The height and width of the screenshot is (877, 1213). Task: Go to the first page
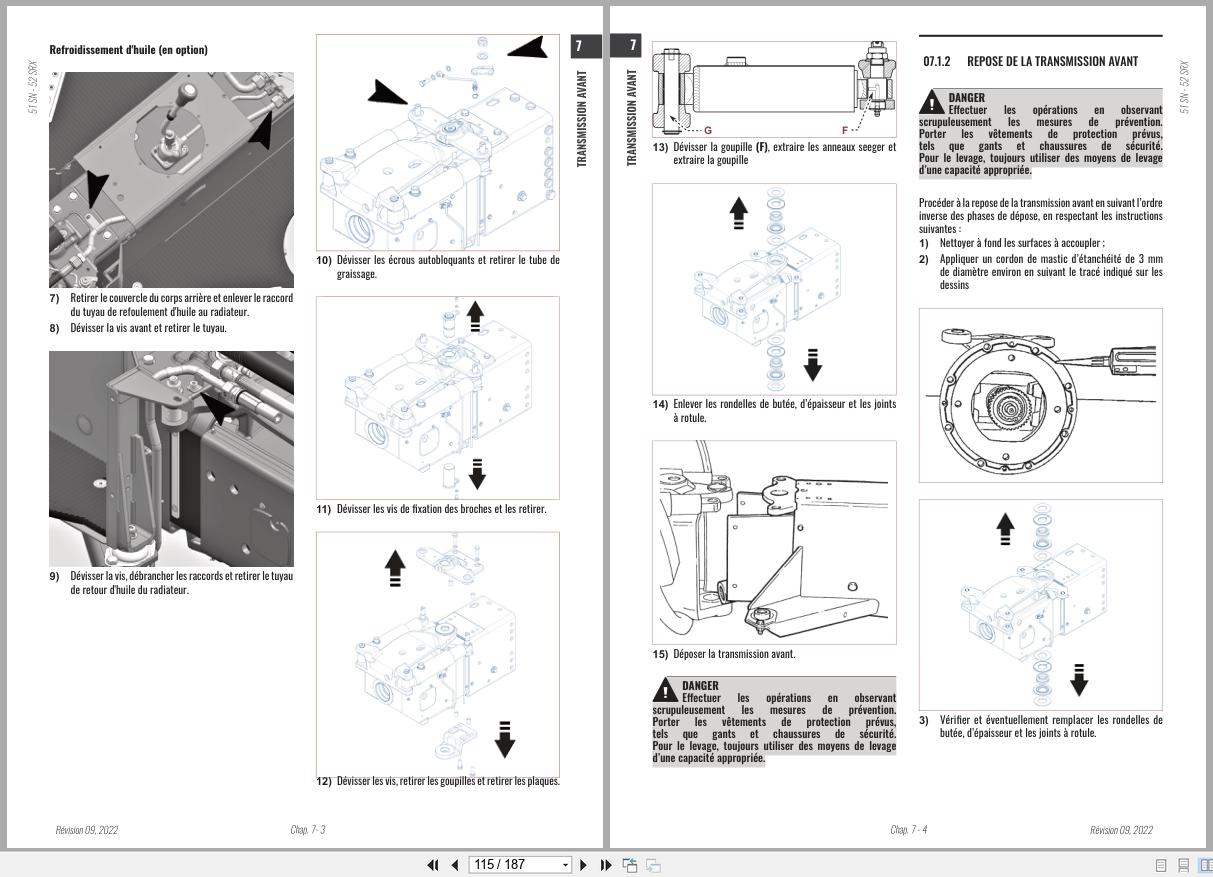coord(433,865)
